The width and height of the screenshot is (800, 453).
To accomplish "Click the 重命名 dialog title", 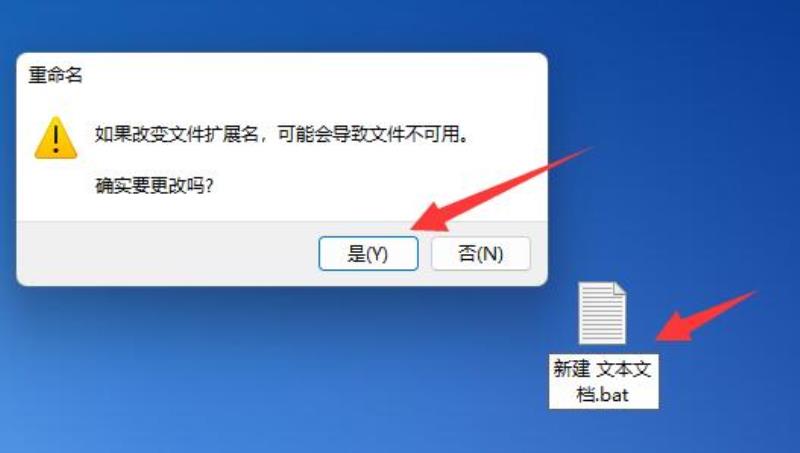I will tap(55, 76).
